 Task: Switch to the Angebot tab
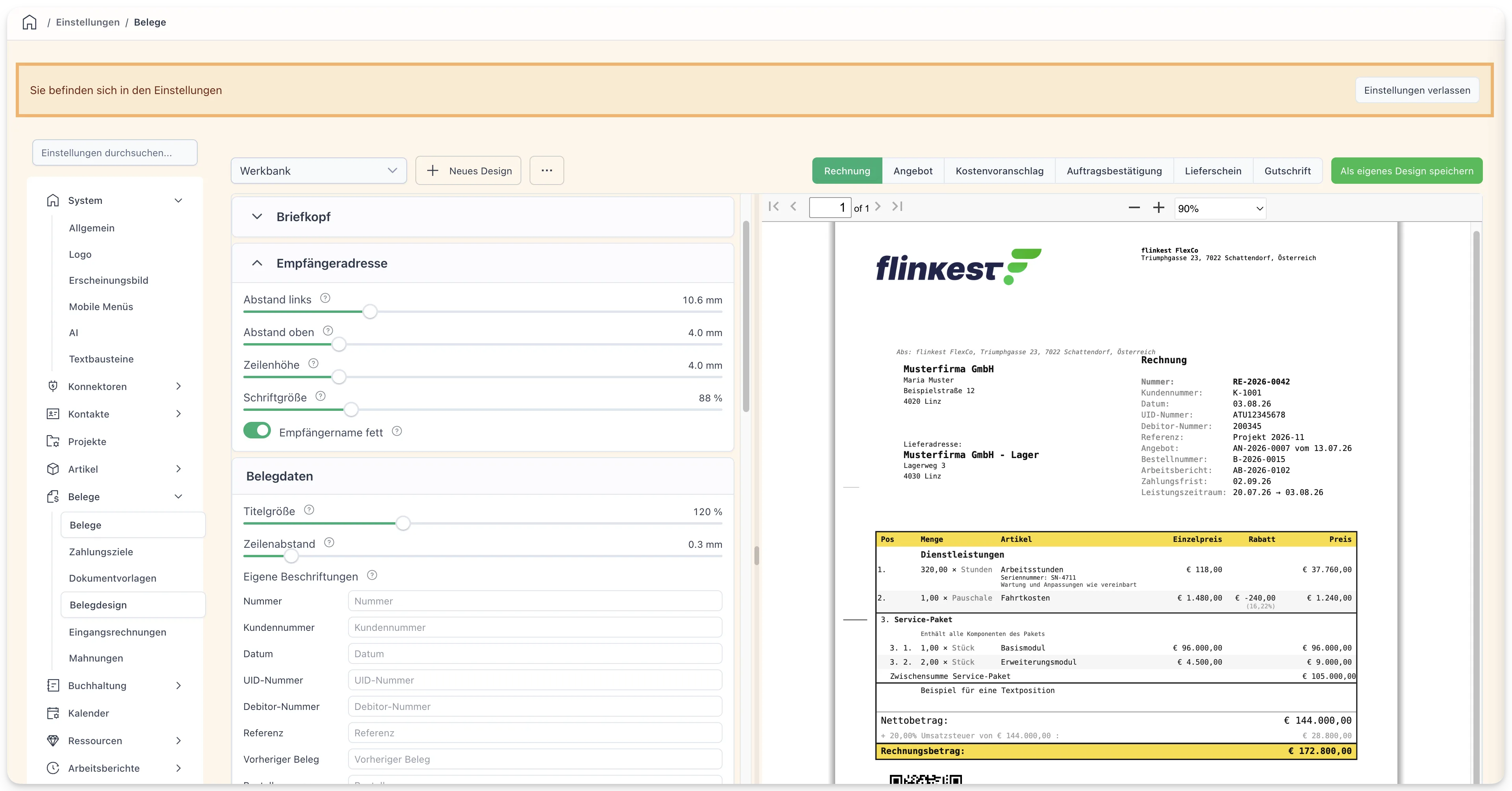coord(913,171)
